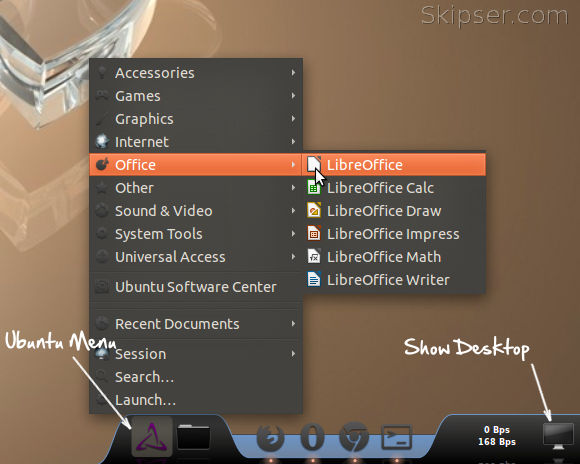Viewport: 580px width, 464px height.
Task: Open the Sound & Video menu entry
Action: [x=196, y=211]
